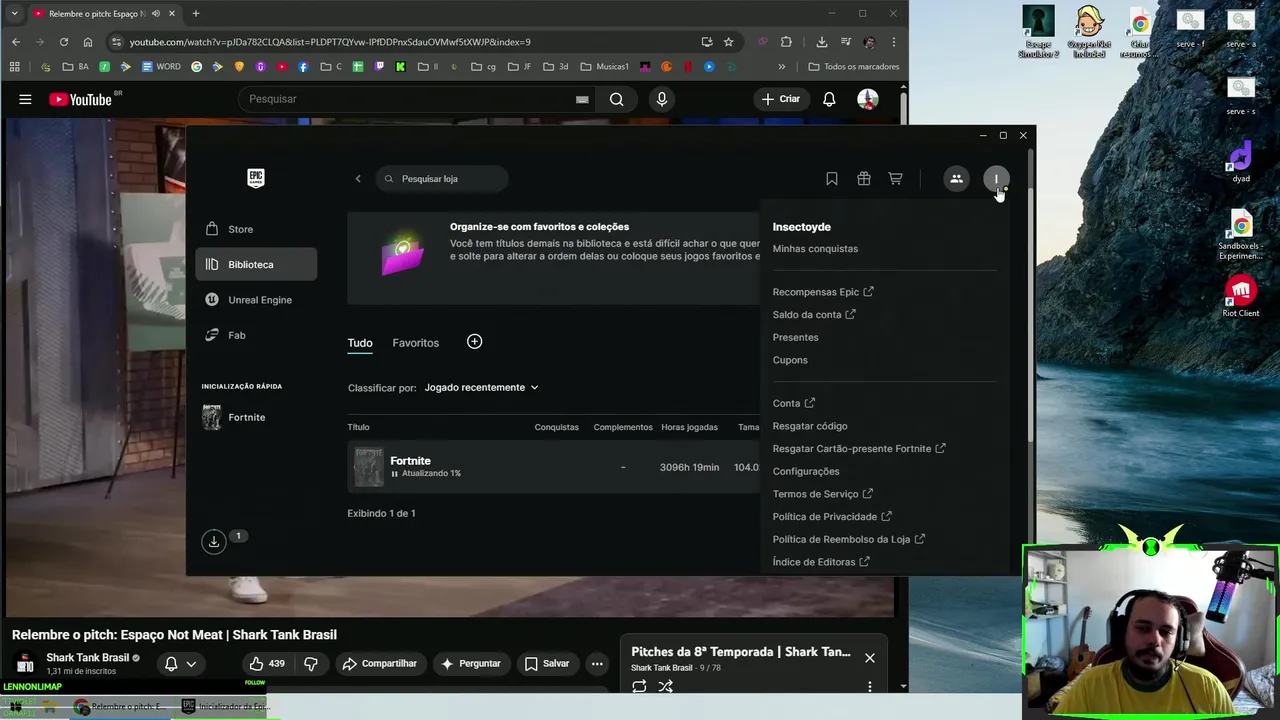Bookmark this page with Chrome star
This screenshot has width=1280, height=720.
pos(729,42)
